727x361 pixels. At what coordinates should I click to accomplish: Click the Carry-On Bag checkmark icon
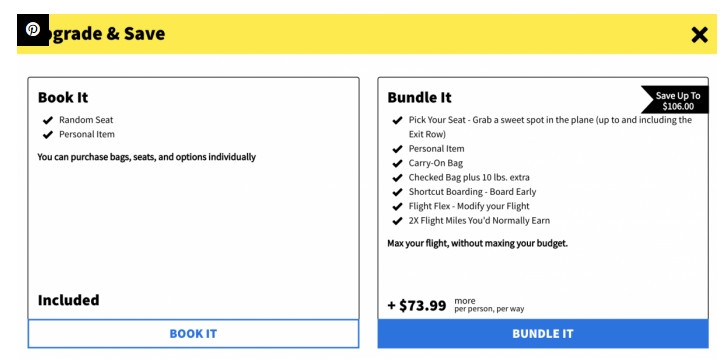tap(397, 164)
